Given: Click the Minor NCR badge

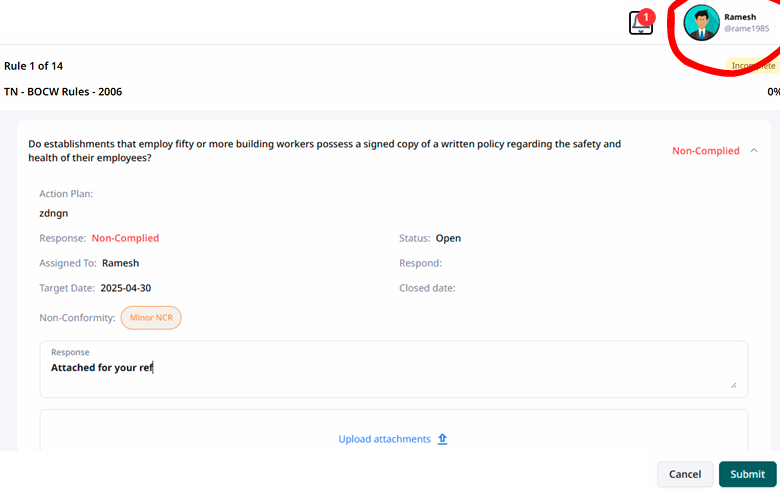Looking at the screenshot, I should point(151,317).
